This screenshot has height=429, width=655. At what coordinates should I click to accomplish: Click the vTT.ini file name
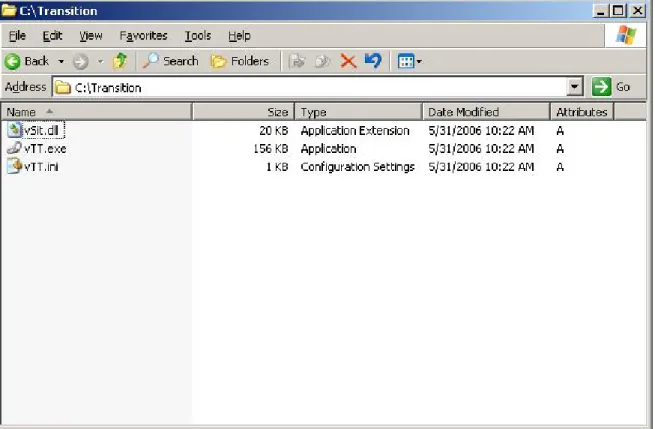coord(41,167)
